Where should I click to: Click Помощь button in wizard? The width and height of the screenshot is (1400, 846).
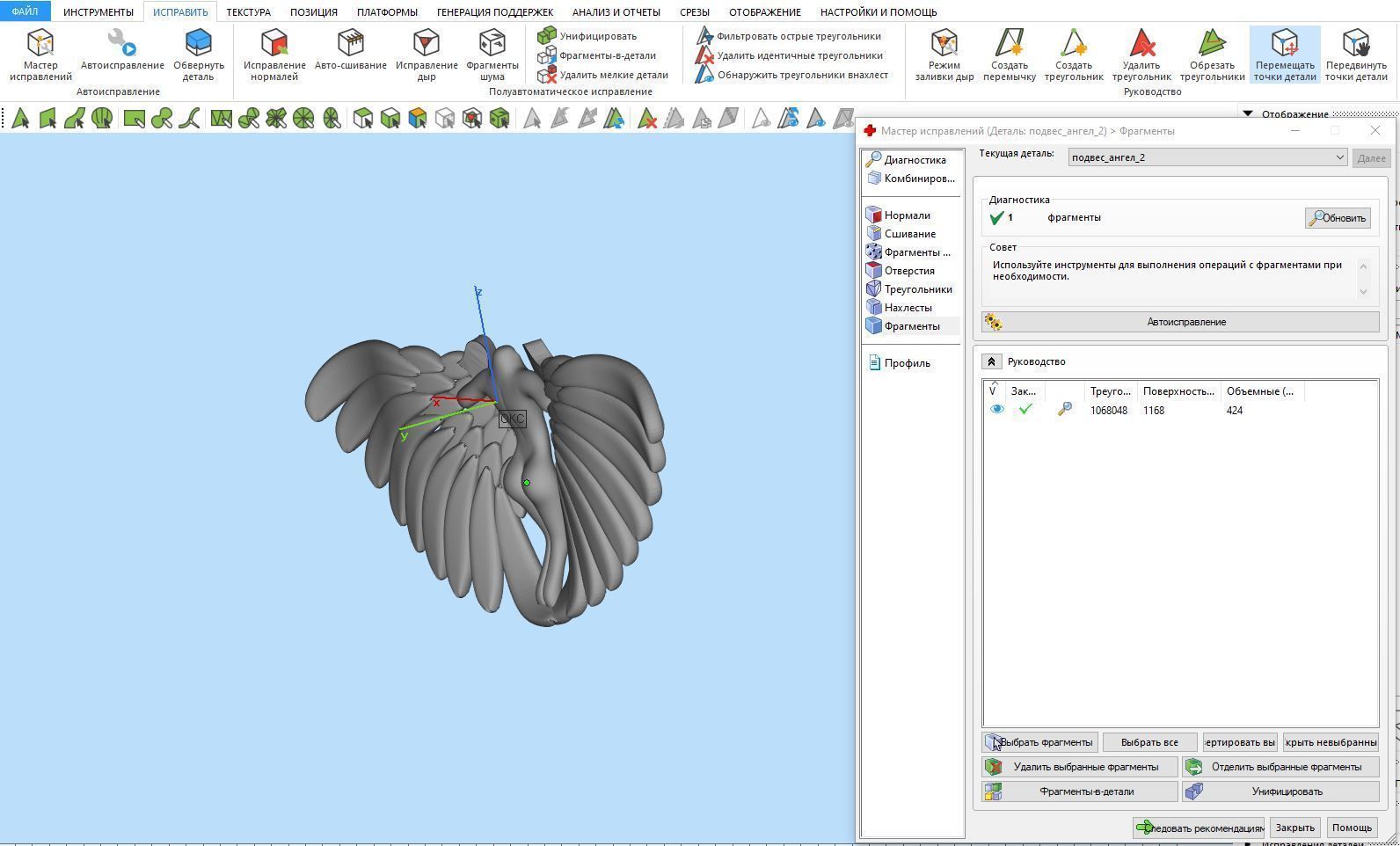click(x=1352, y=828)
